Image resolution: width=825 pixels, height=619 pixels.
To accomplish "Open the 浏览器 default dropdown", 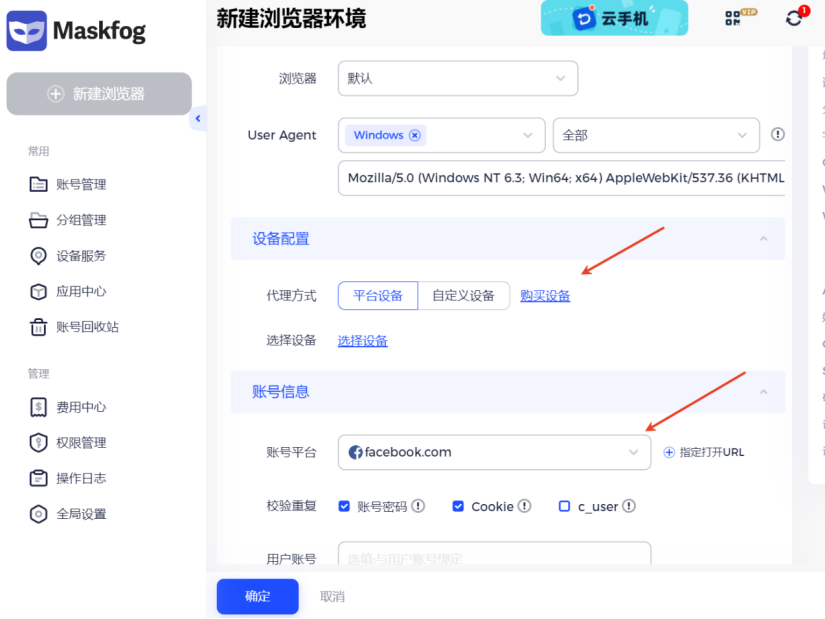I will [457, 78].
